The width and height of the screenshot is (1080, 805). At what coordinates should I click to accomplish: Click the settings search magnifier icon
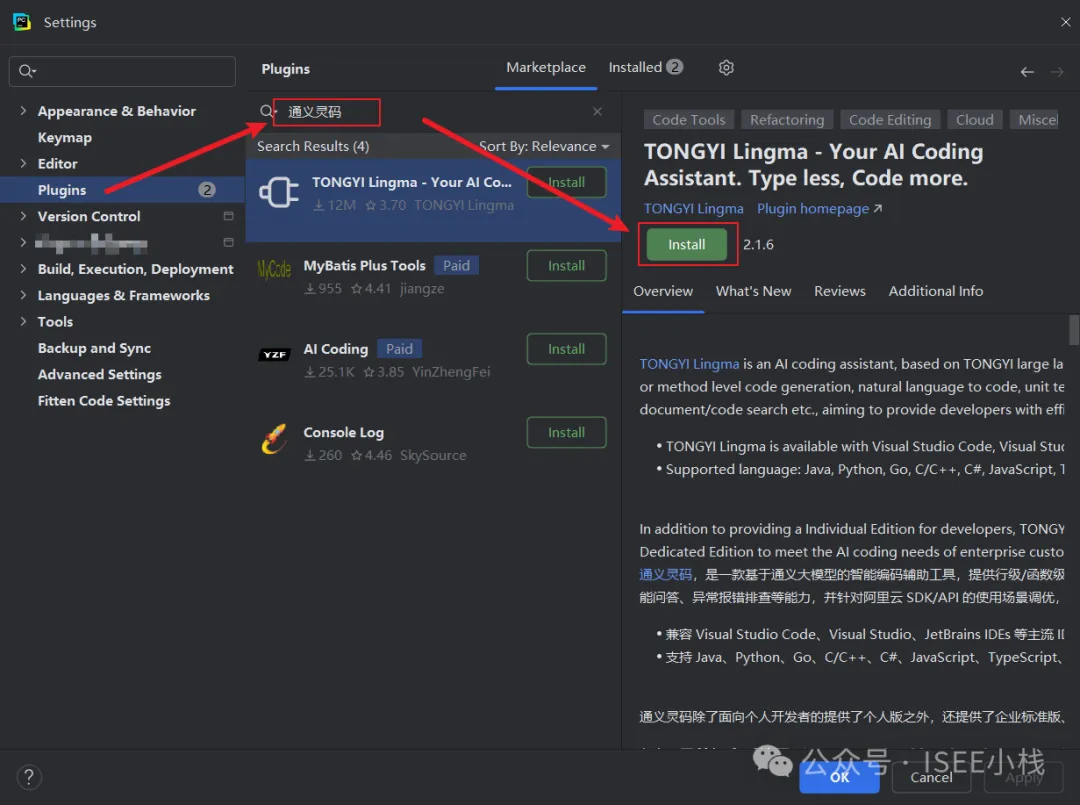(x=27, y=71)
